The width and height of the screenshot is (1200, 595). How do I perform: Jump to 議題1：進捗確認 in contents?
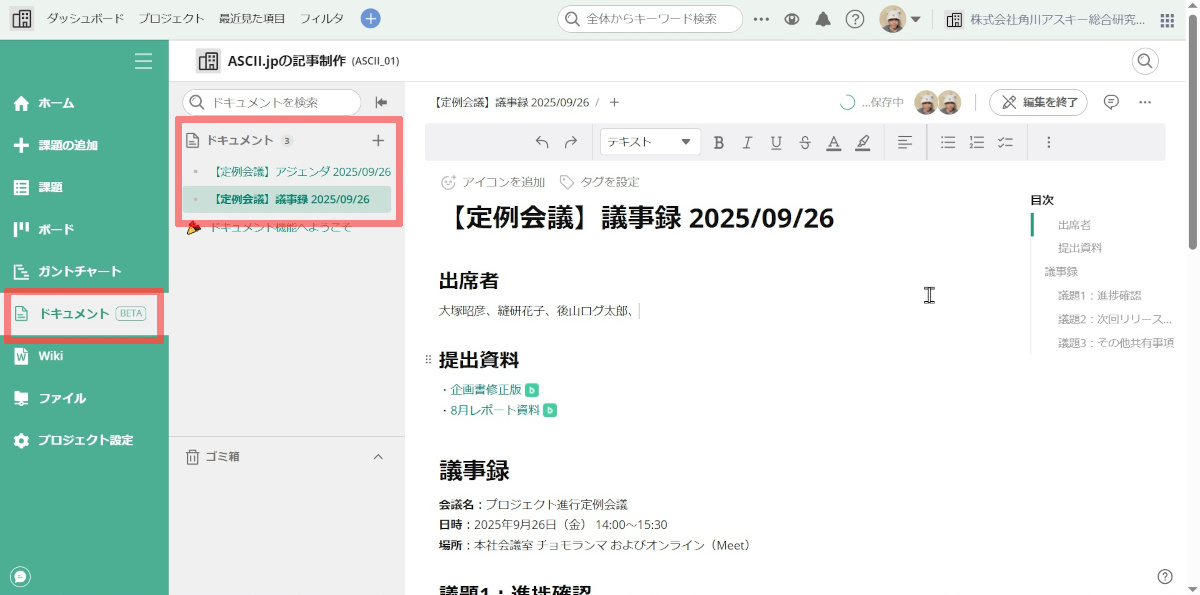tap(1099, 295)
